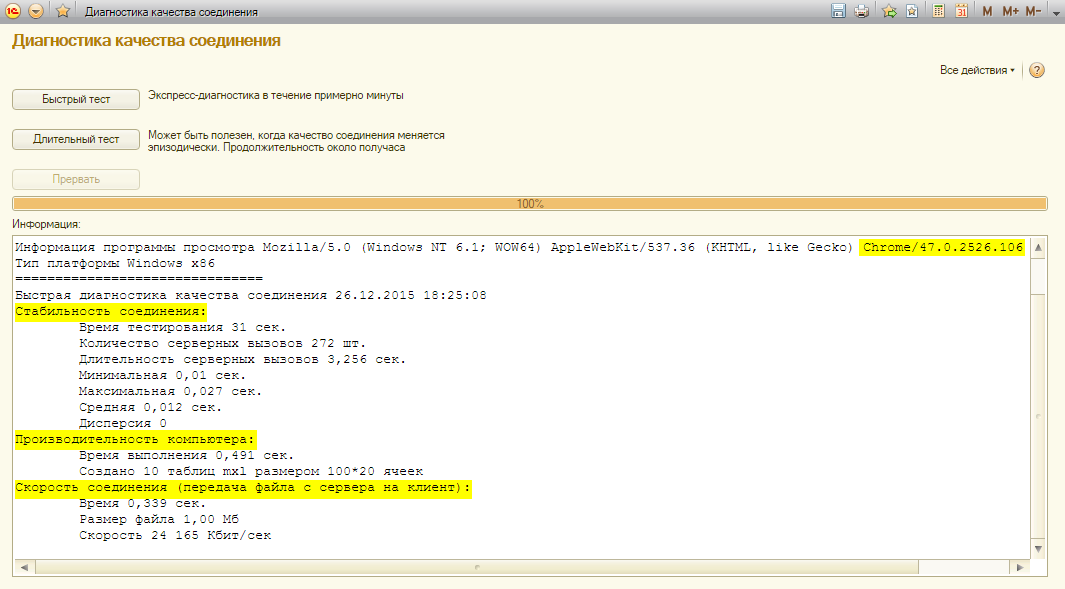Open the calculator icon
The height and width of the screenshot is (589, 1065).
(x=939, y=12)
